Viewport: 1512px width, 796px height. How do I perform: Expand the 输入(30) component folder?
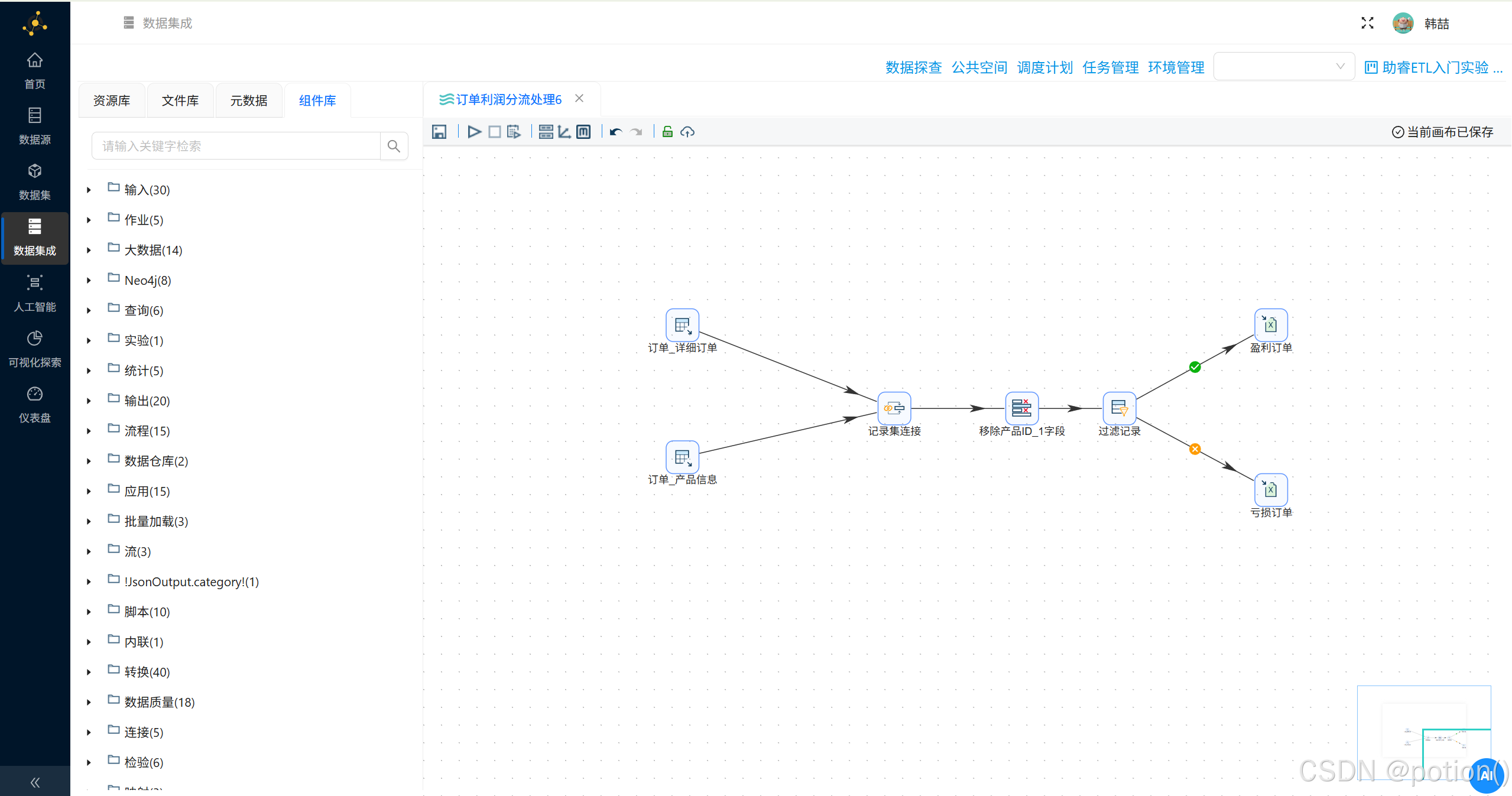tap(89, 190)
